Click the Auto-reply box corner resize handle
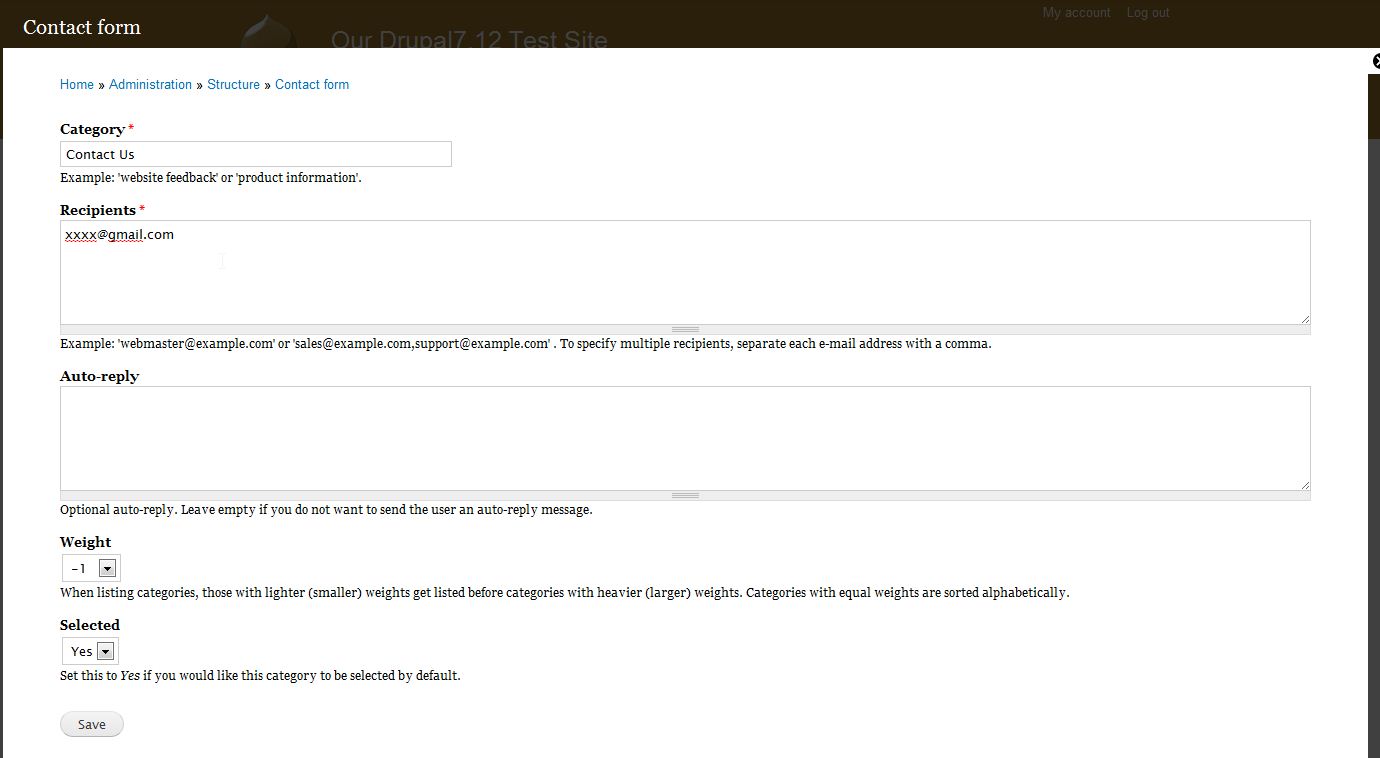 (x=1304, y=485)
